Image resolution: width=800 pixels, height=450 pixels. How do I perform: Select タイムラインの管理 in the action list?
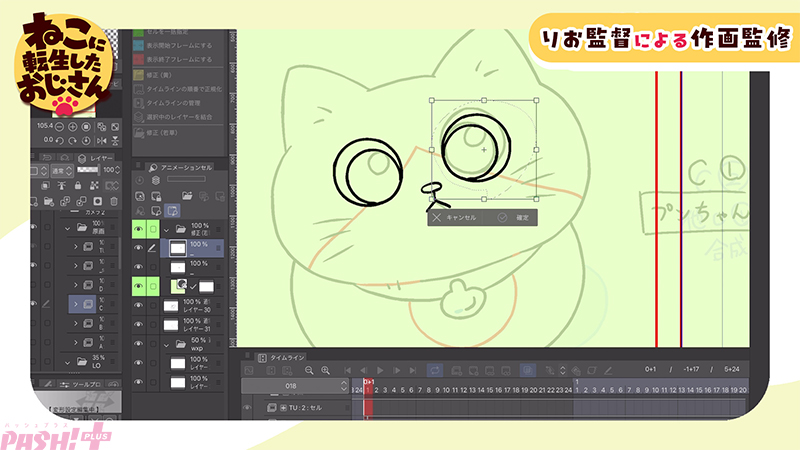click(x=179, y=103)
